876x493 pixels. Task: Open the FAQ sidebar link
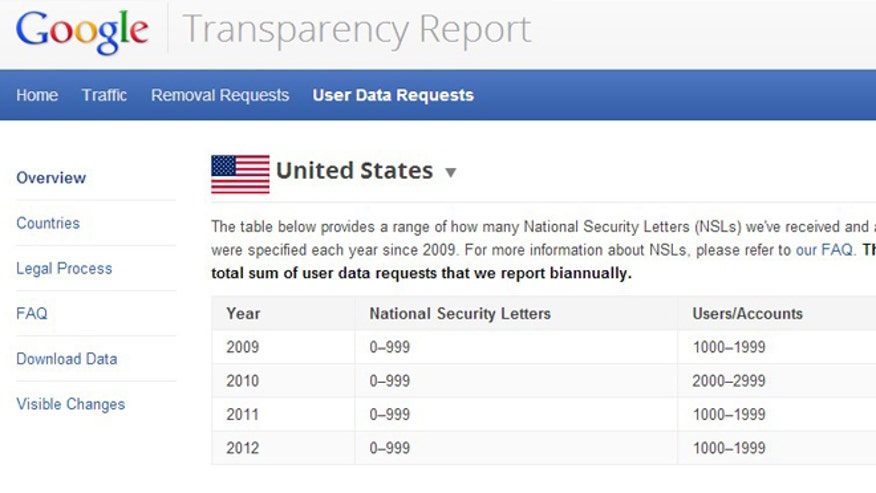pyautogui.click(x=32, y=314)
